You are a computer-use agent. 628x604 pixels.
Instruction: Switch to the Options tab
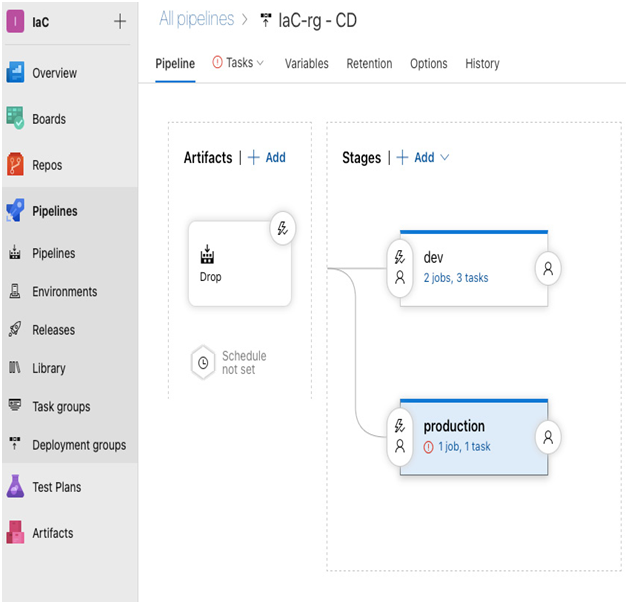pos(429,63)
